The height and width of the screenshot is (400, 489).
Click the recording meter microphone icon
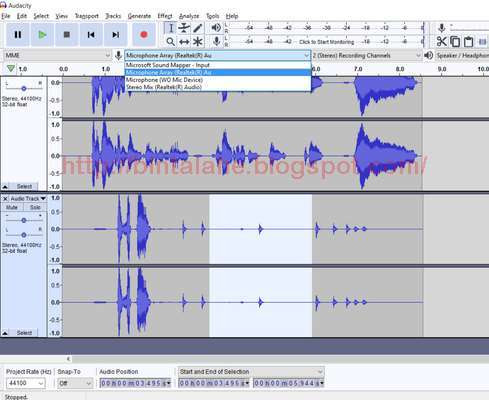(x=216, y=41)
